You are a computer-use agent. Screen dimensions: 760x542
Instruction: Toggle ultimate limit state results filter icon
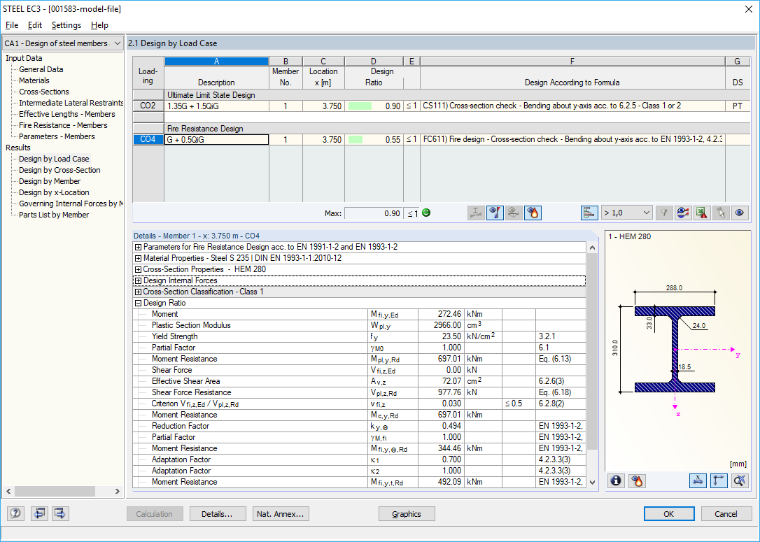[x=495, y=213]
